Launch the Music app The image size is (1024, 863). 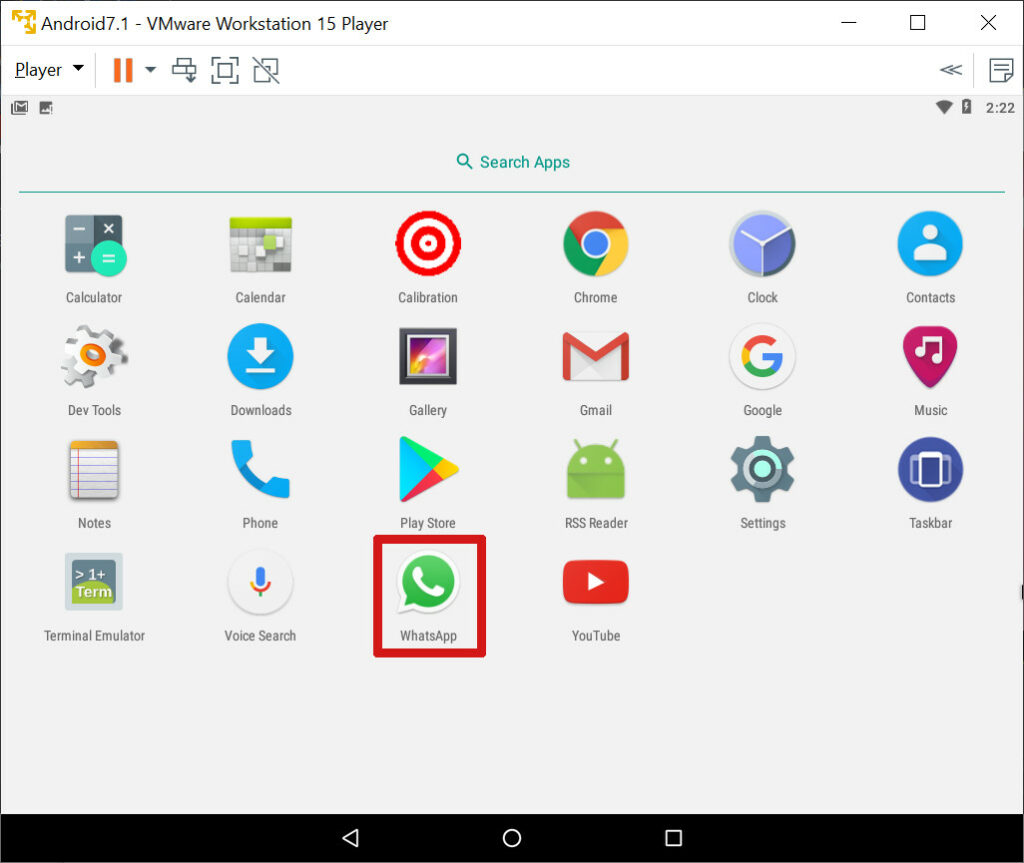[930, 357]
